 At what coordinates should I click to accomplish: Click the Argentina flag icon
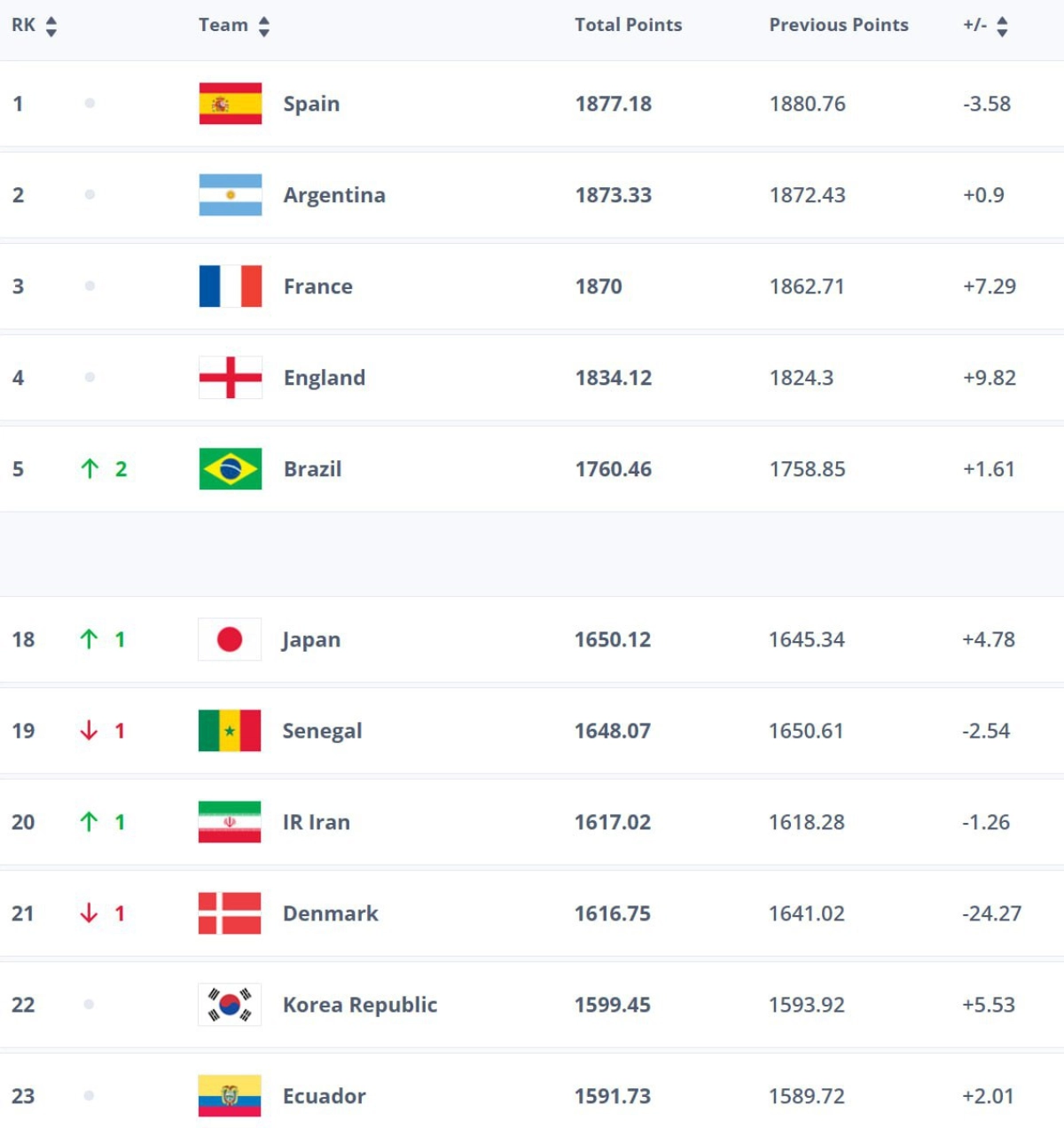tap(230, 195)
